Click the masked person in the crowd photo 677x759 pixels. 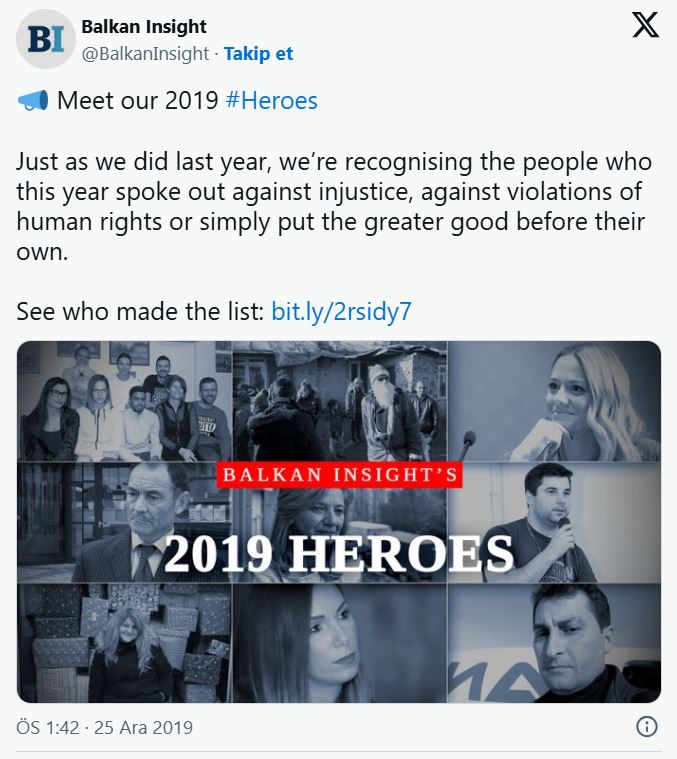pyautogui.click(x=382, y=405)
